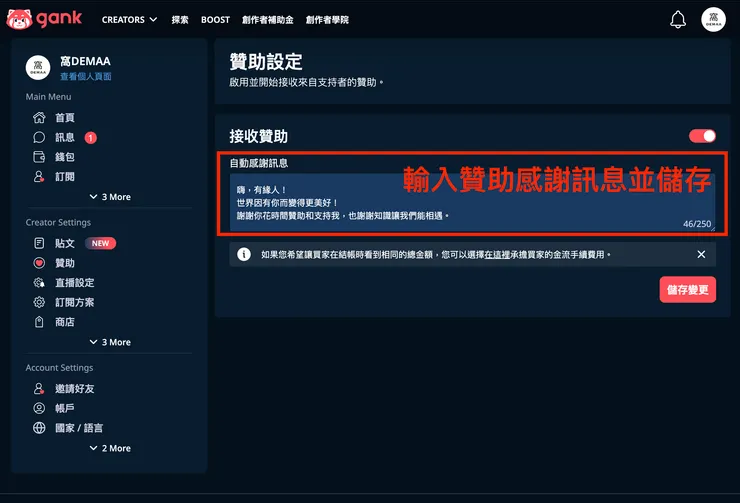Expand 3 More under Main Menu
The height and width of the screenshot is (503, 740).
(x=110, y=197)
